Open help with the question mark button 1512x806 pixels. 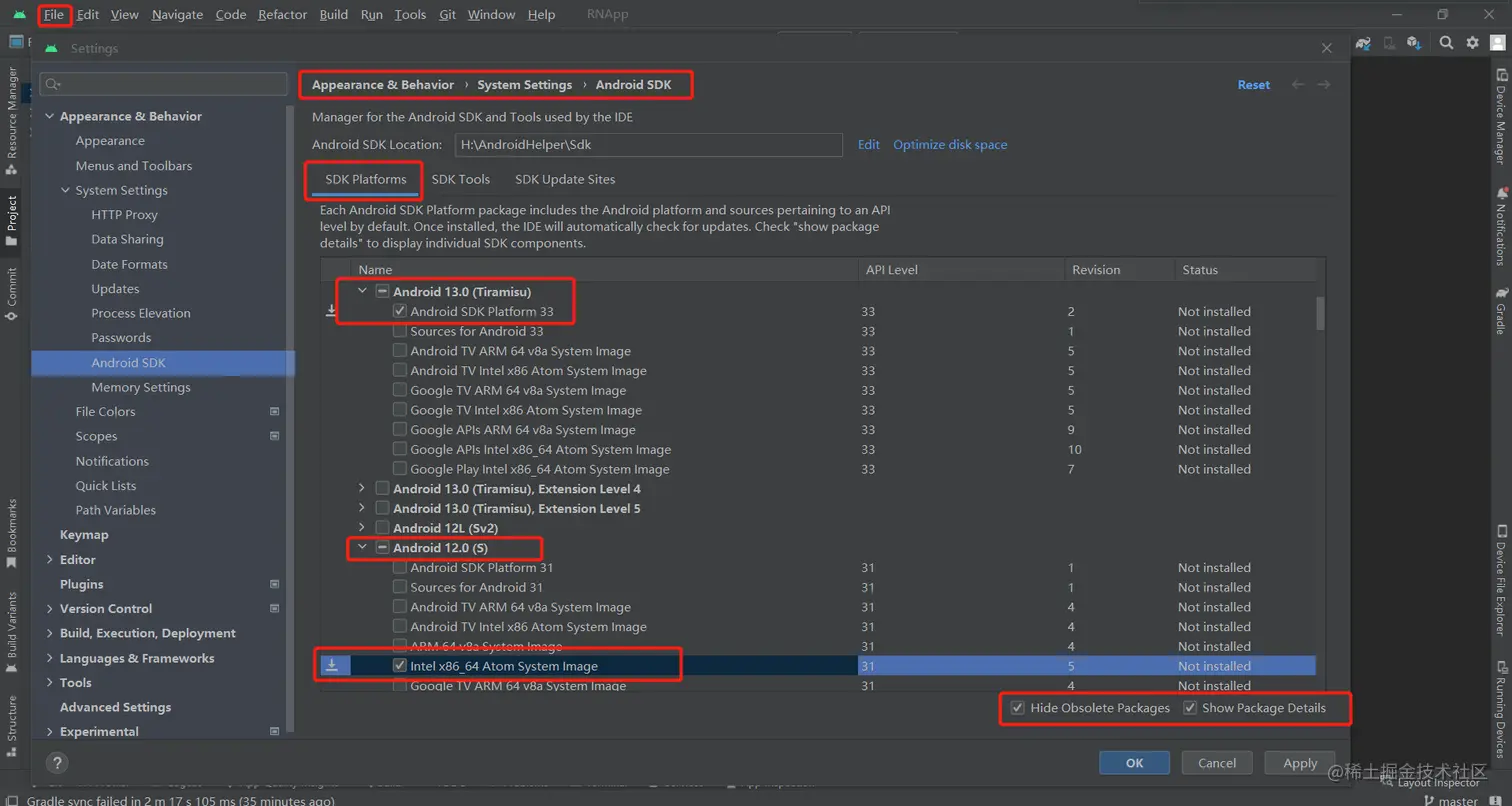click(x=56, y=762)
